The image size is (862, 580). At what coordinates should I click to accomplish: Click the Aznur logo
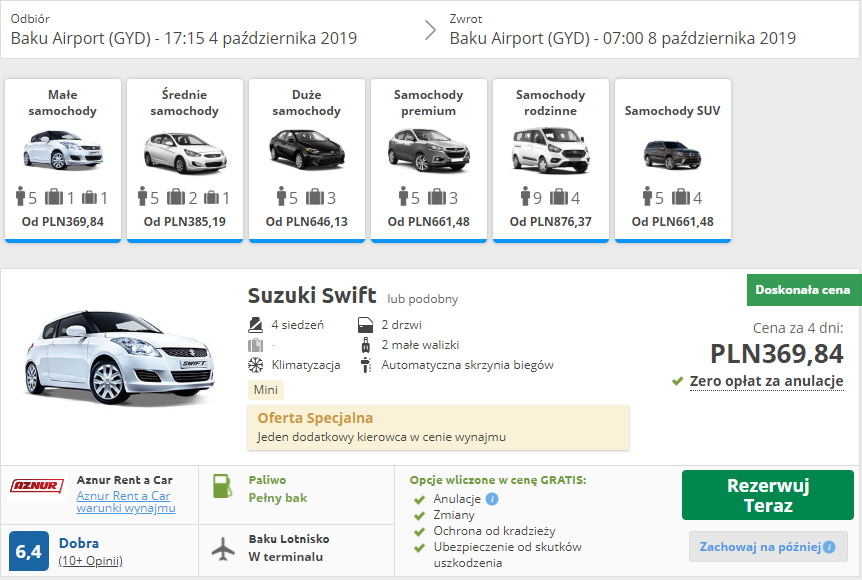tap(37, 486)
